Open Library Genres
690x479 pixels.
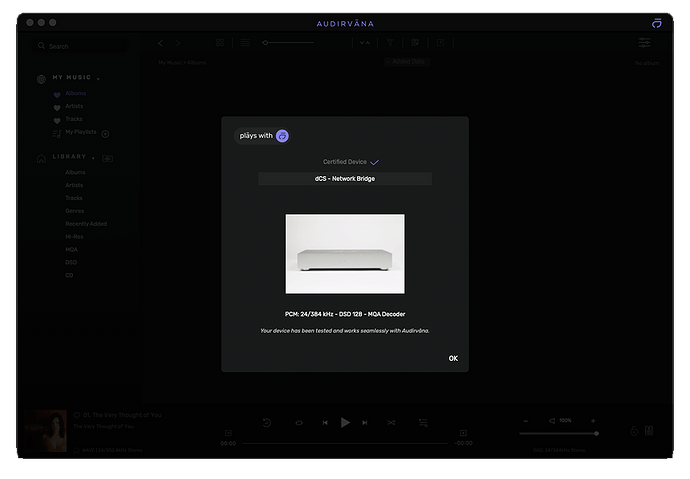click(74, 211)
